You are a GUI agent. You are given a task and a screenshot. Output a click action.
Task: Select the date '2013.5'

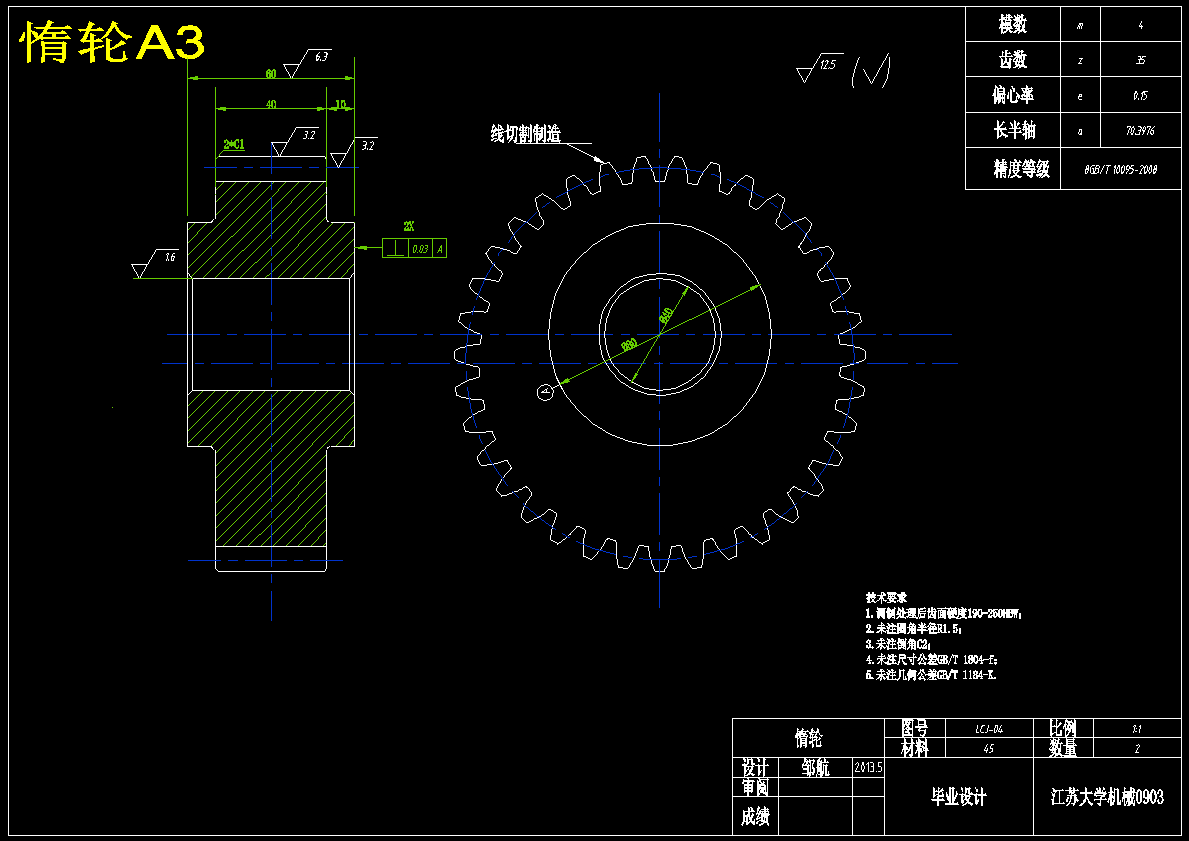coord(868,767)
